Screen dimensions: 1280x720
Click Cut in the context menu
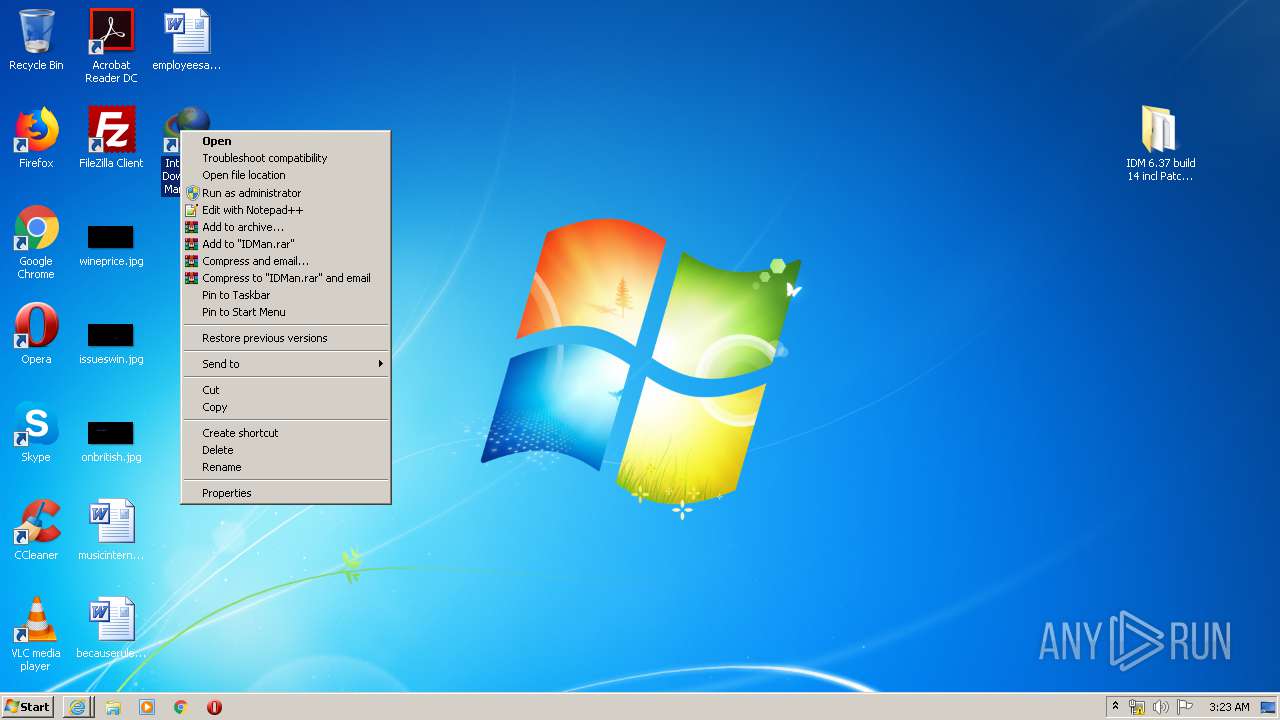tap(286, 390)
